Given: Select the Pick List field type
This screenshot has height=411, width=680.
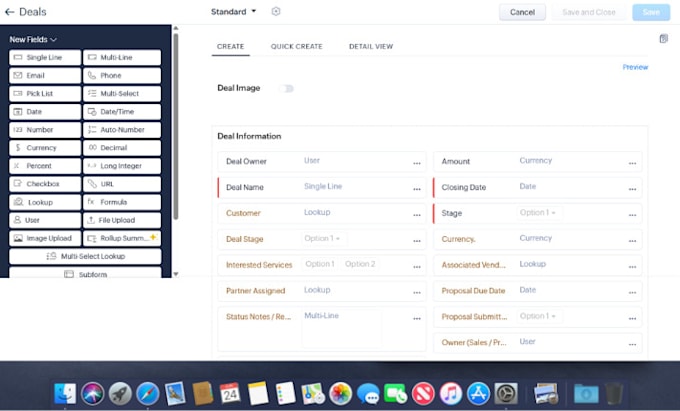Looking at the screenshot, I should point(45,94).
